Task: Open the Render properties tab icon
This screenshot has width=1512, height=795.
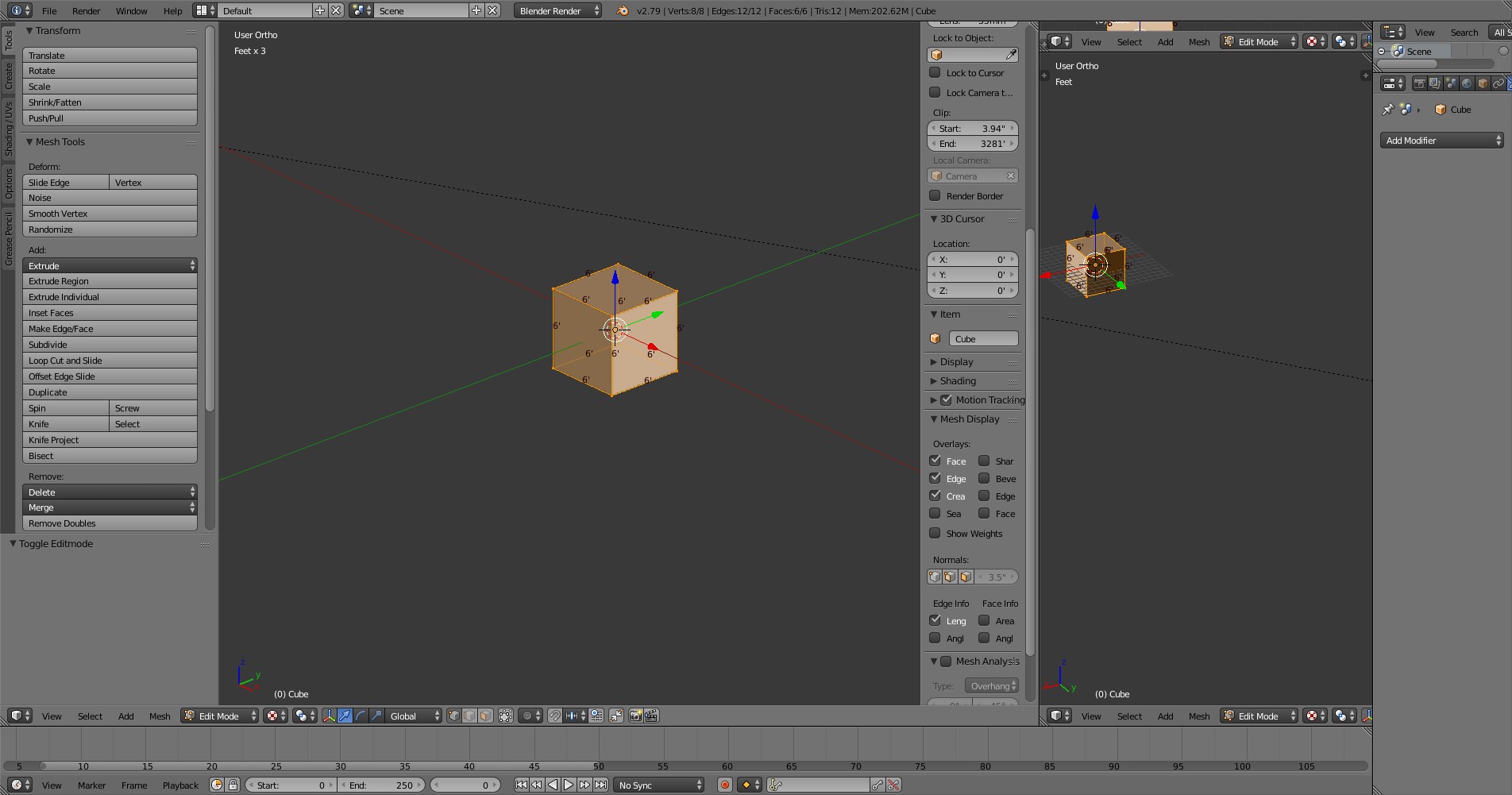Action: click(1419, 83)
